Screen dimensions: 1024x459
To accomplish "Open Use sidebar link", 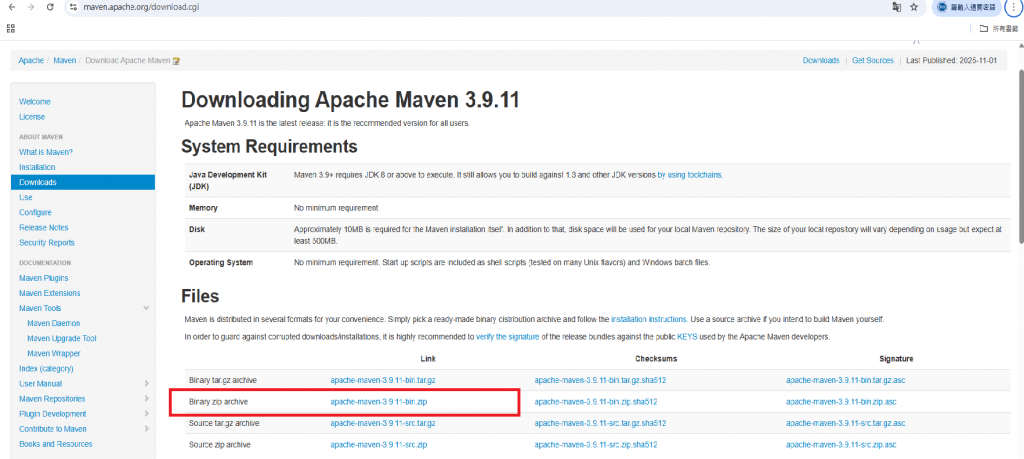I will (25, 197).
